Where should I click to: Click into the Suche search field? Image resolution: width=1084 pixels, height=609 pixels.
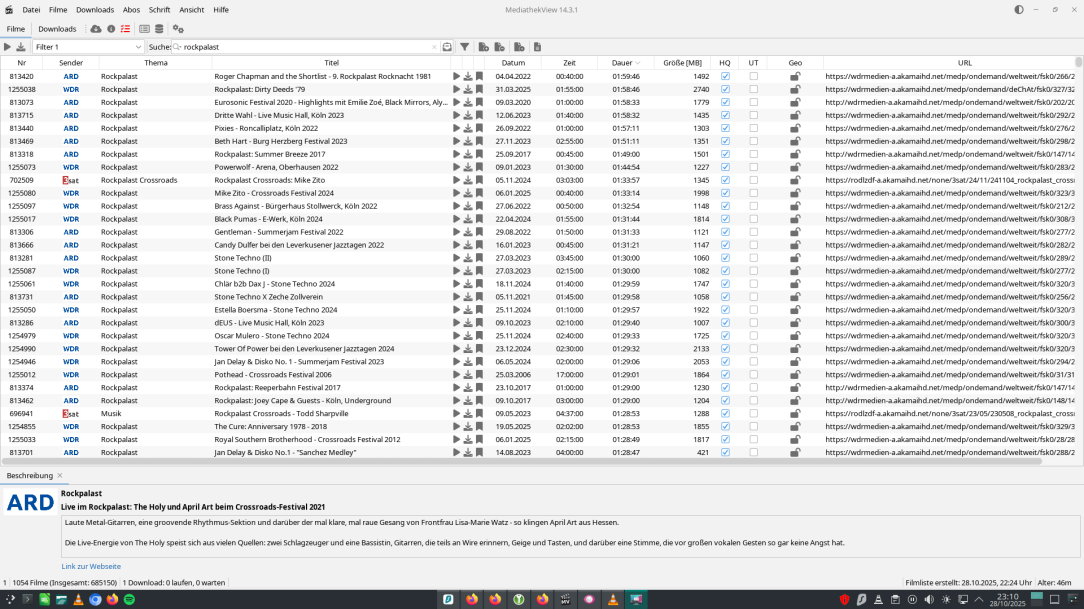click(x=306, y=47)
